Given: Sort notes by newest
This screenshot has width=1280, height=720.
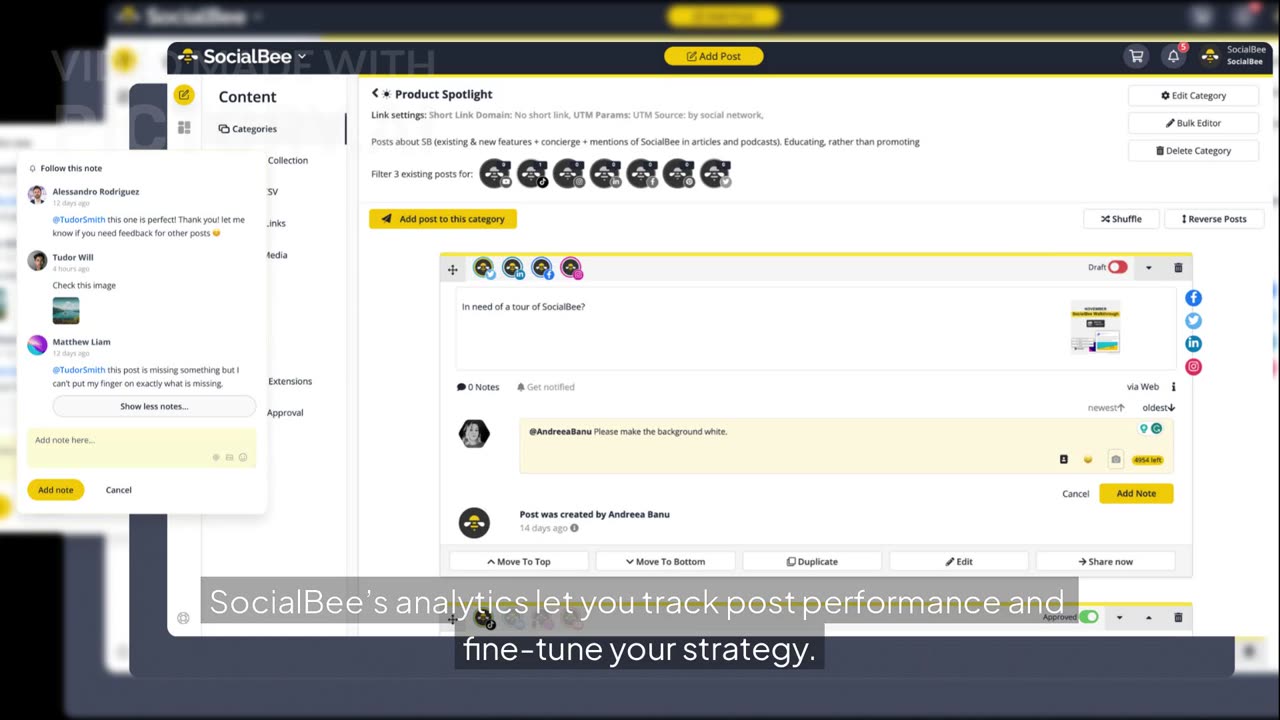Looking at the screenshot, I should [x=1106, y=408].
